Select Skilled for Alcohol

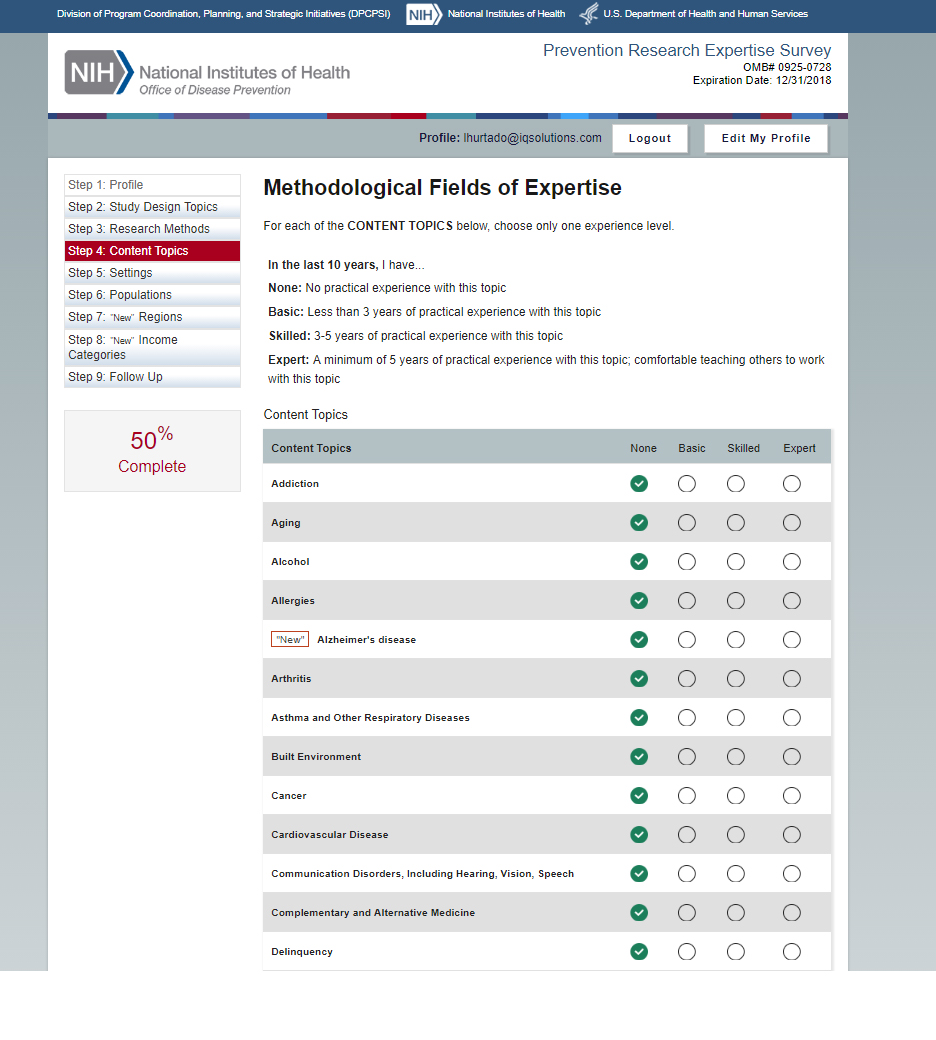tap(736, 562)
